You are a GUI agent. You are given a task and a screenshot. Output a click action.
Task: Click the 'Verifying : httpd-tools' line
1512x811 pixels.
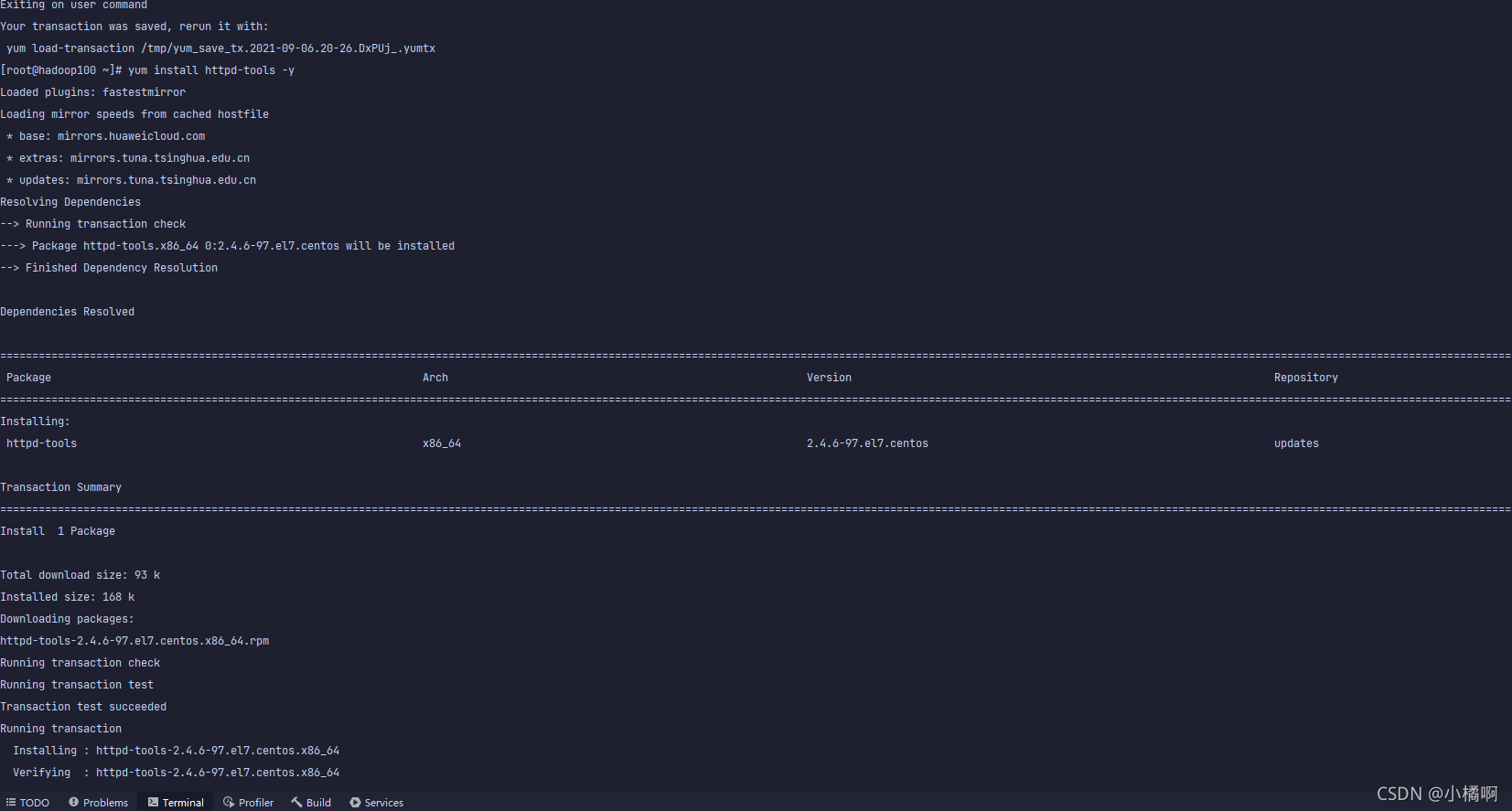[x=176, y=773]
